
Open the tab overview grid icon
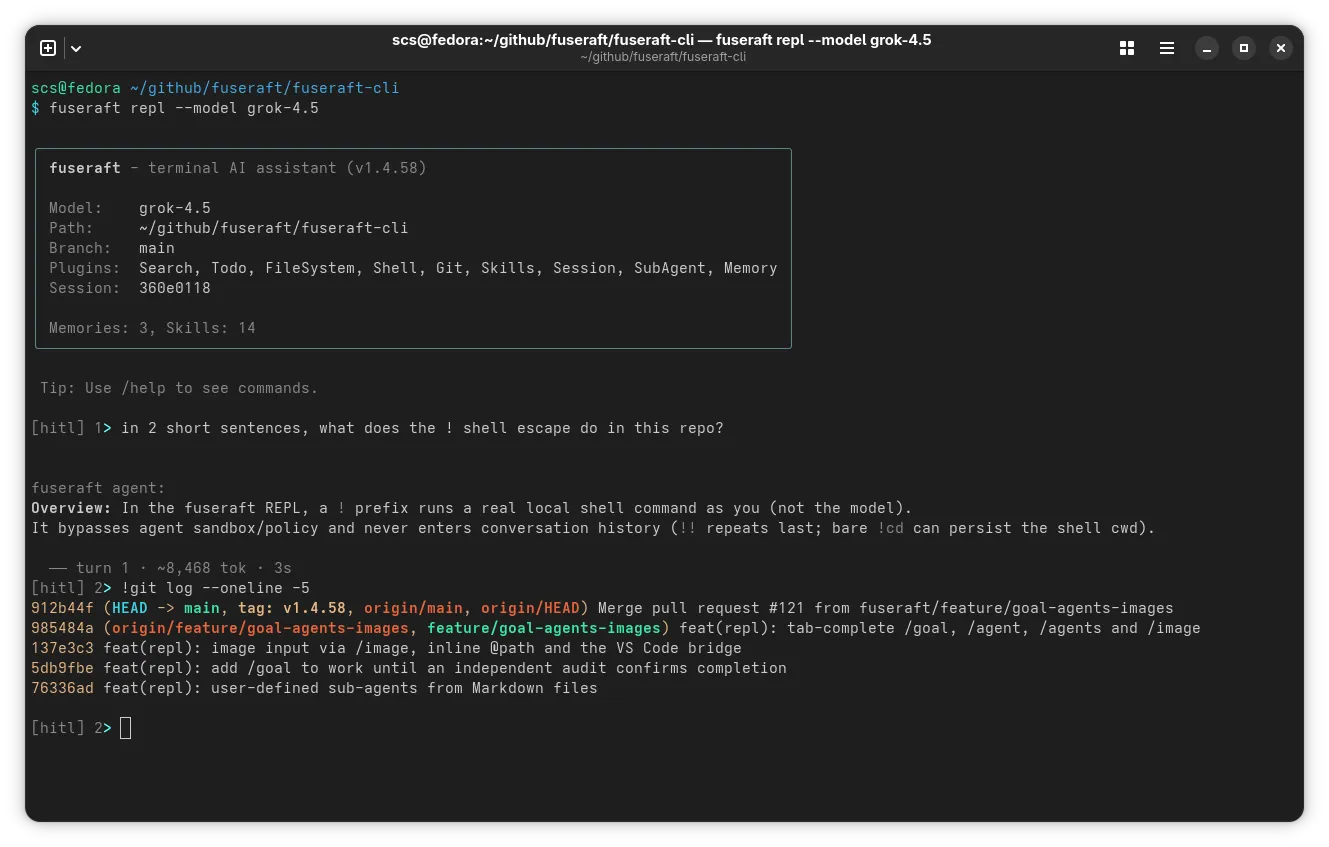point(1127,48)
